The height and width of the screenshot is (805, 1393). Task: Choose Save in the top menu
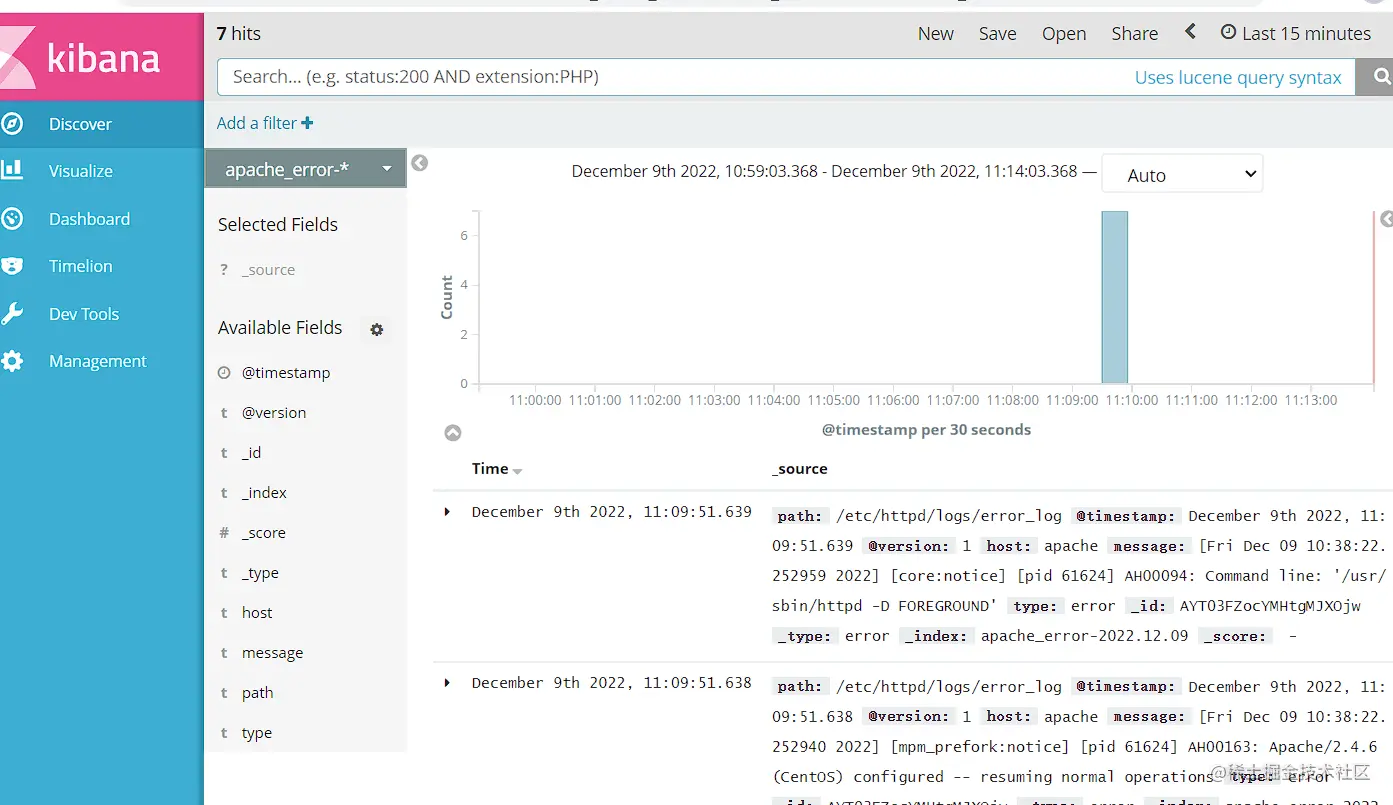pyautogui.click(x=998, y=34)
